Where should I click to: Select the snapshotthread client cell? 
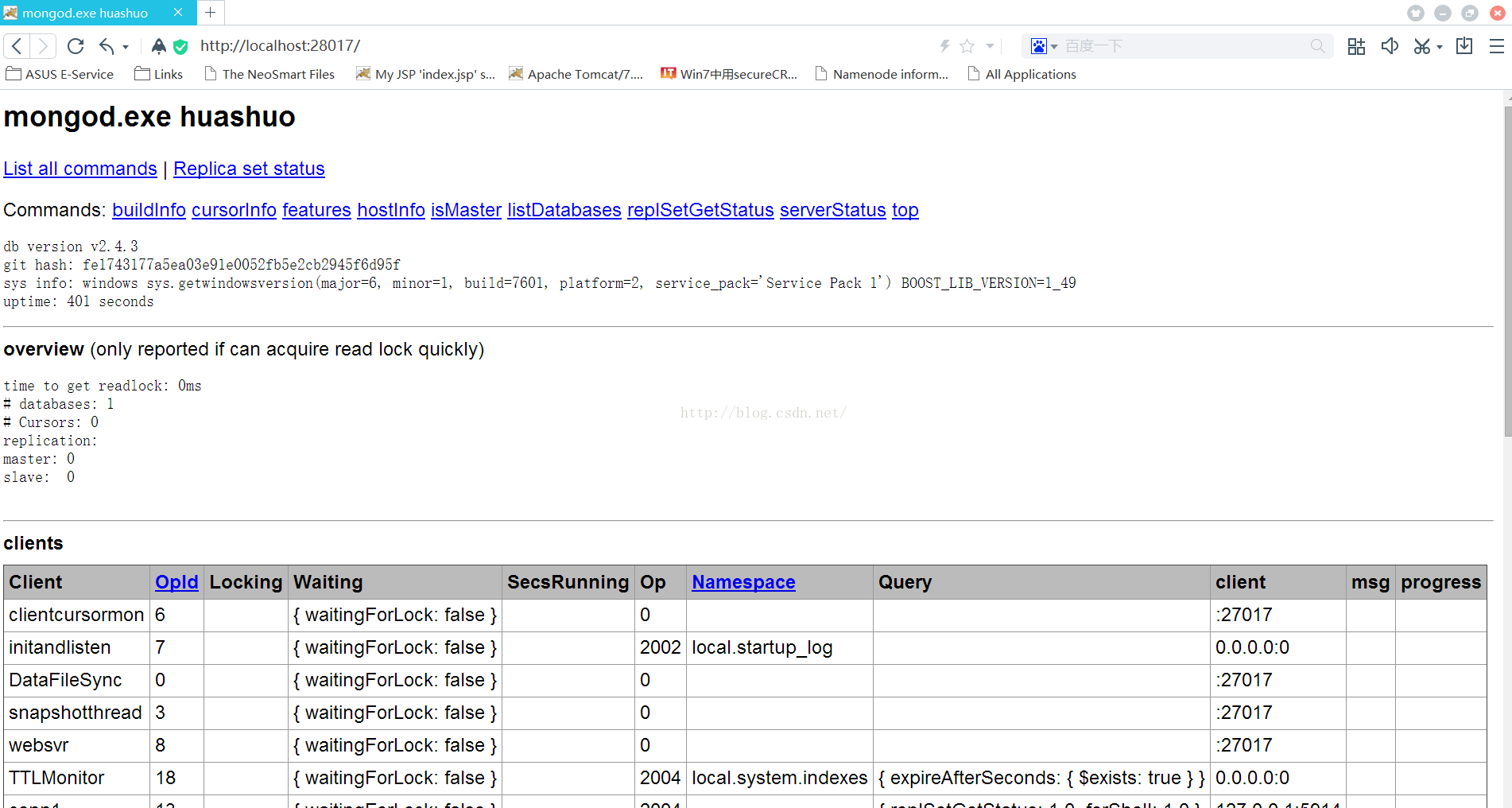(x=76, y=713)
